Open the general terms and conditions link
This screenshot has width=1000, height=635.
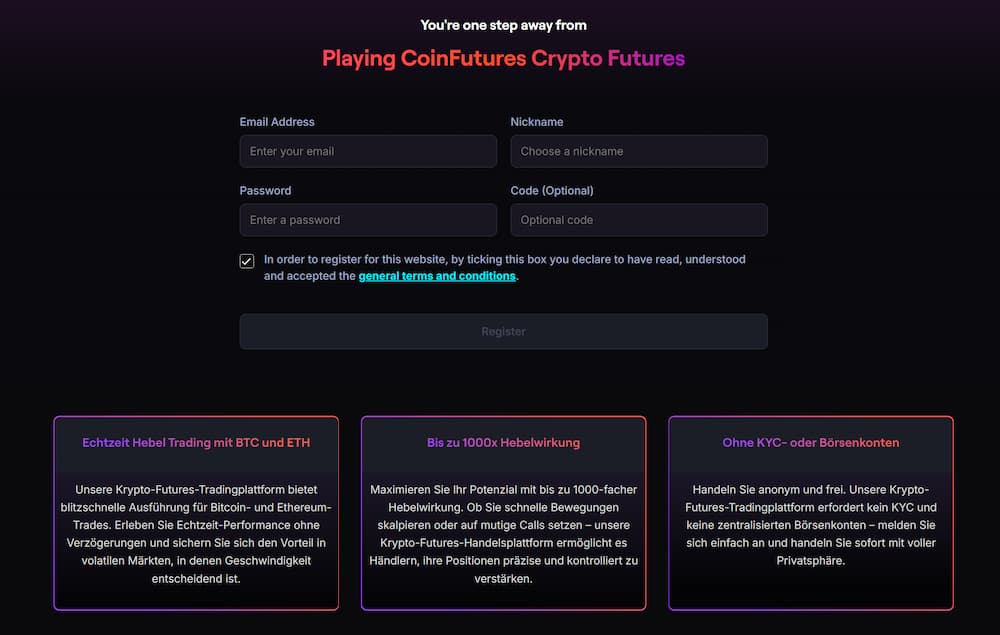[x=437, y=276]
